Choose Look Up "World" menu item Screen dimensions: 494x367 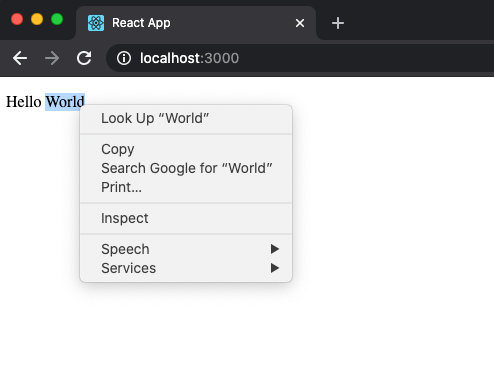coord(186,118)
